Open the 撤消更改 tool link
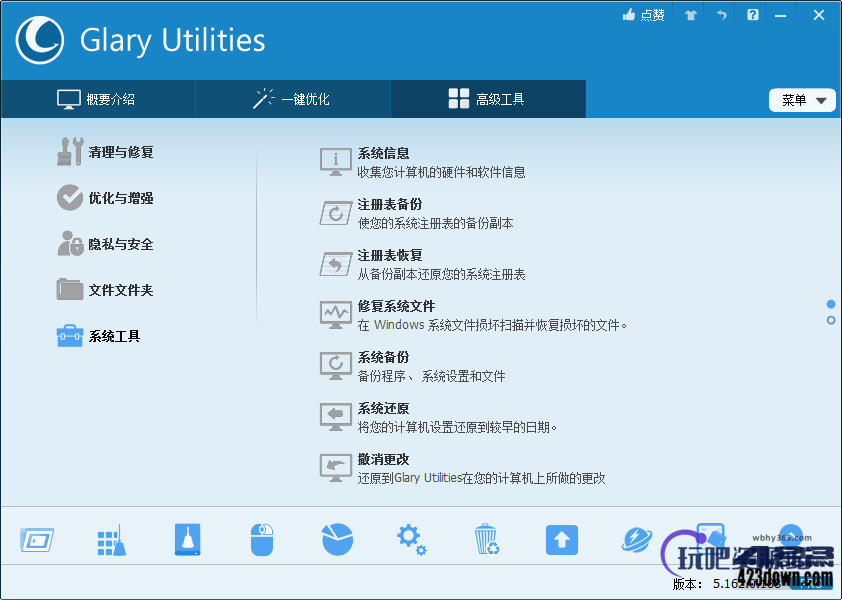The image size is (842, 600). coord(383,459)
